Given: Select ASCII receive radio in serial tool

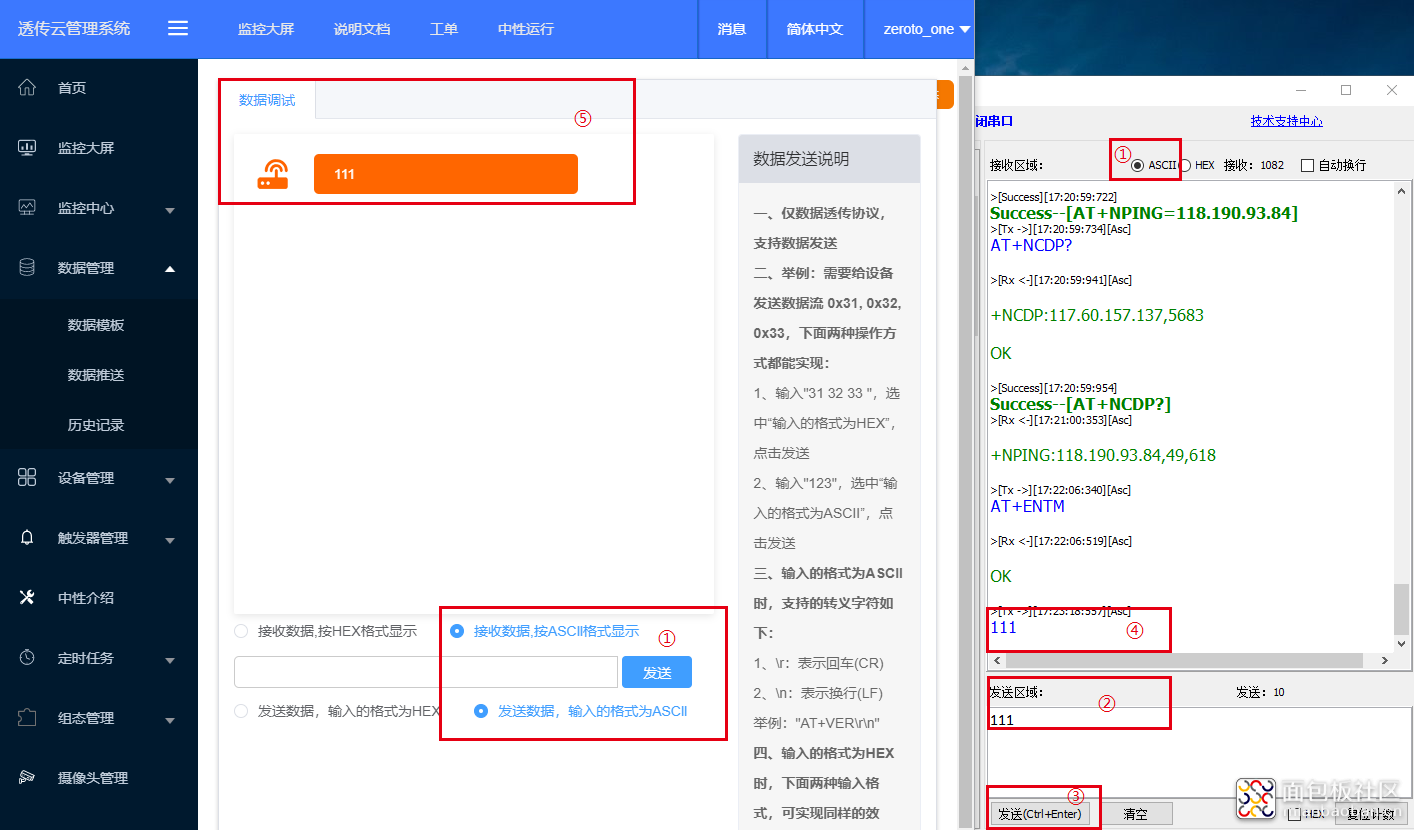Looking at the screenshot, I should 1137,165.
